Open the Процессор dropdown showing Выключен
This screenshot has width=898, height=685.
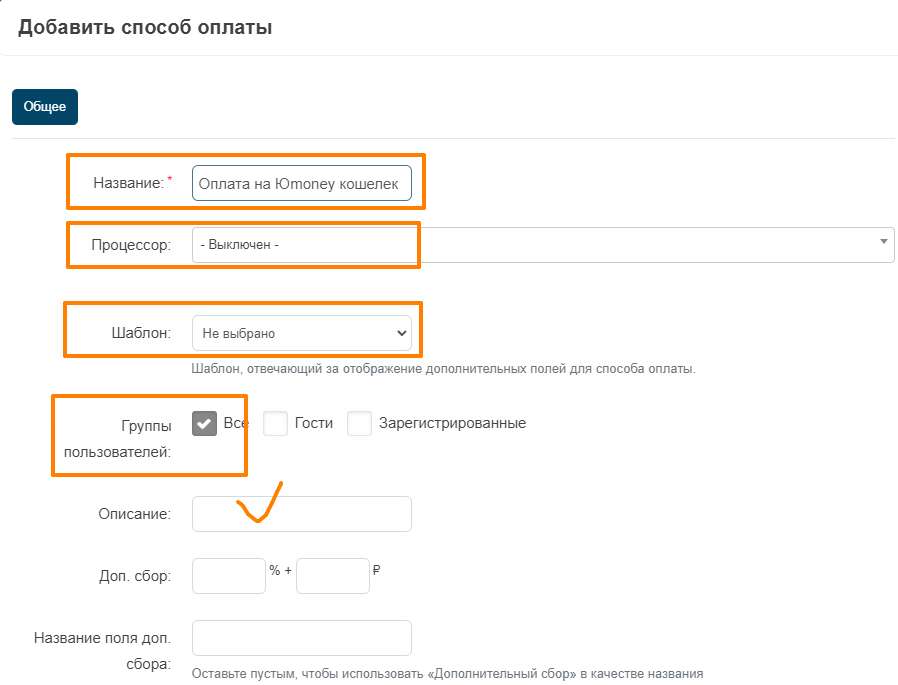point(543,245)
